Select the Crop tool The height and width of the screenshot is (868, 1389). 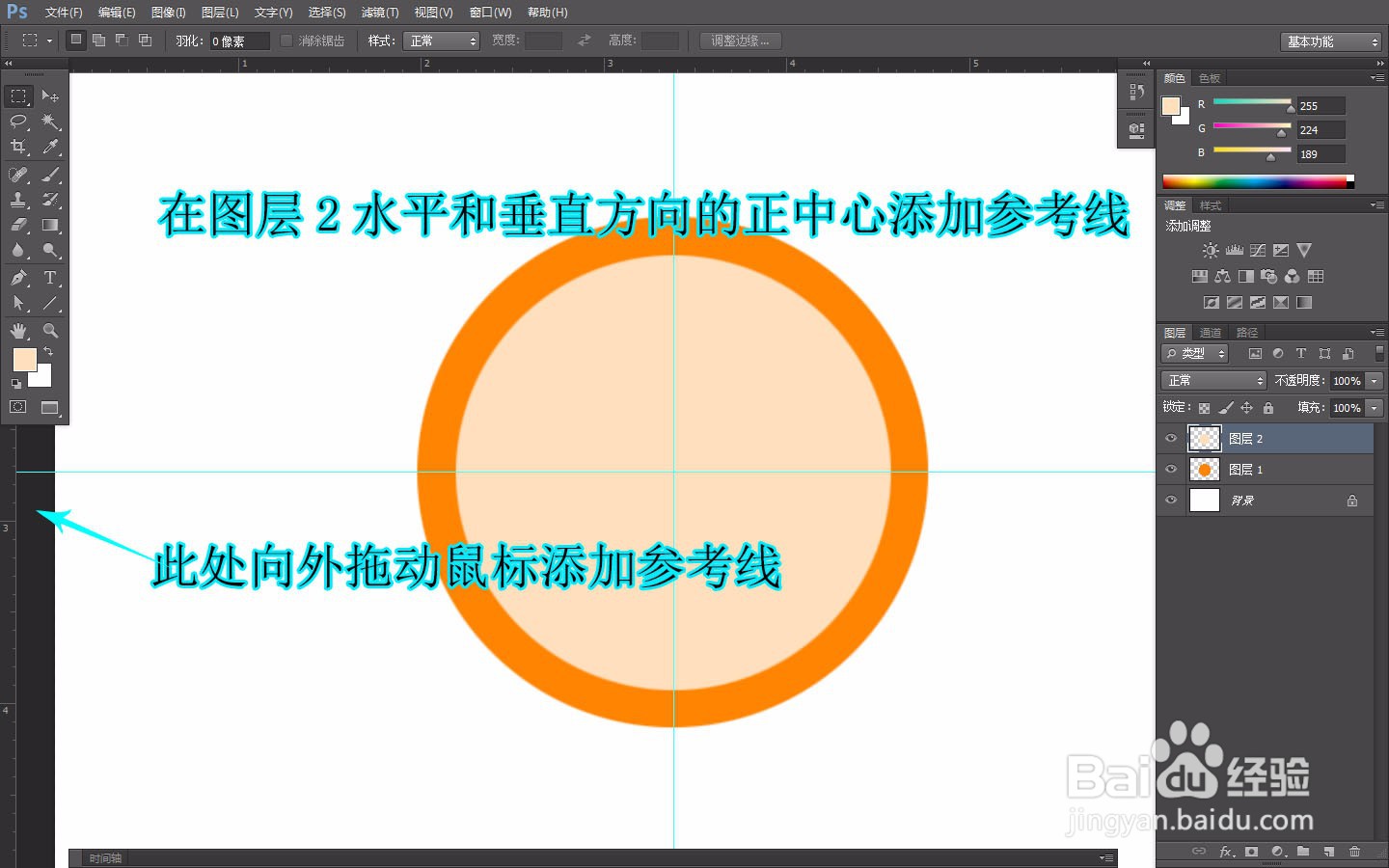[x=18, y=147]
